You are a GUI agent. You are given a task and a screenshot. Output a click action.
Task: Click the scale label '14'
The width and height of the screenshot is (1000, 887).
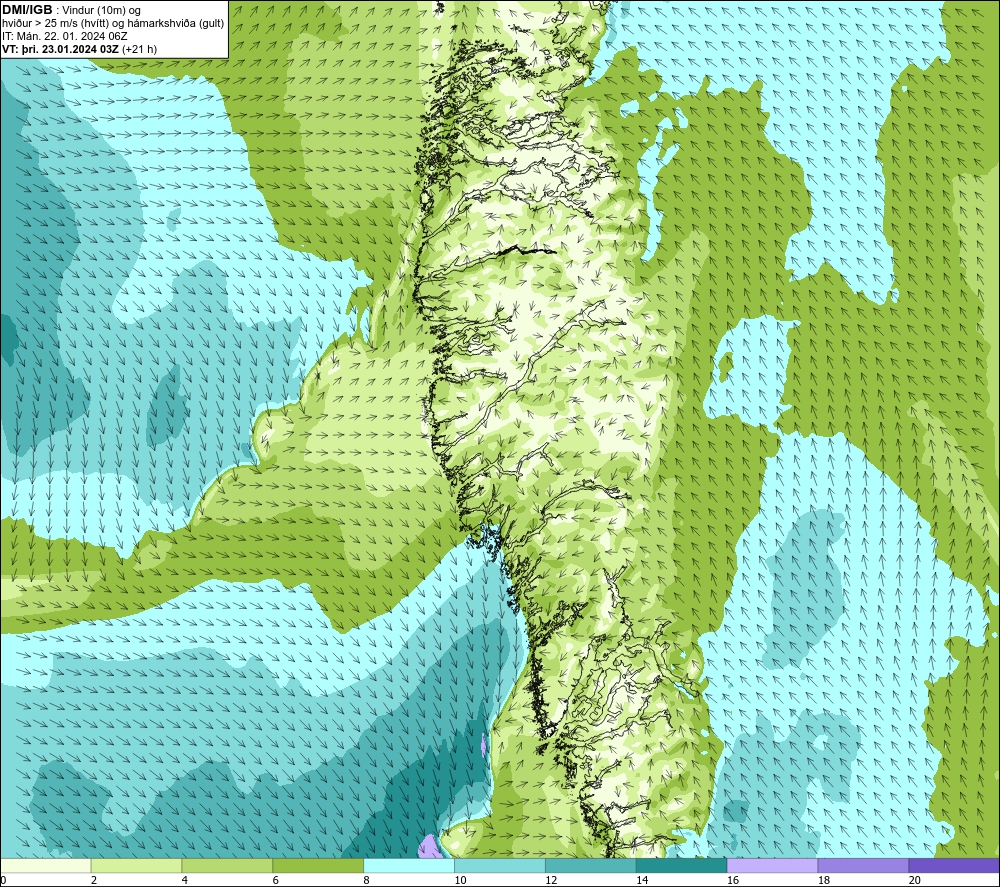click(642, 881)
